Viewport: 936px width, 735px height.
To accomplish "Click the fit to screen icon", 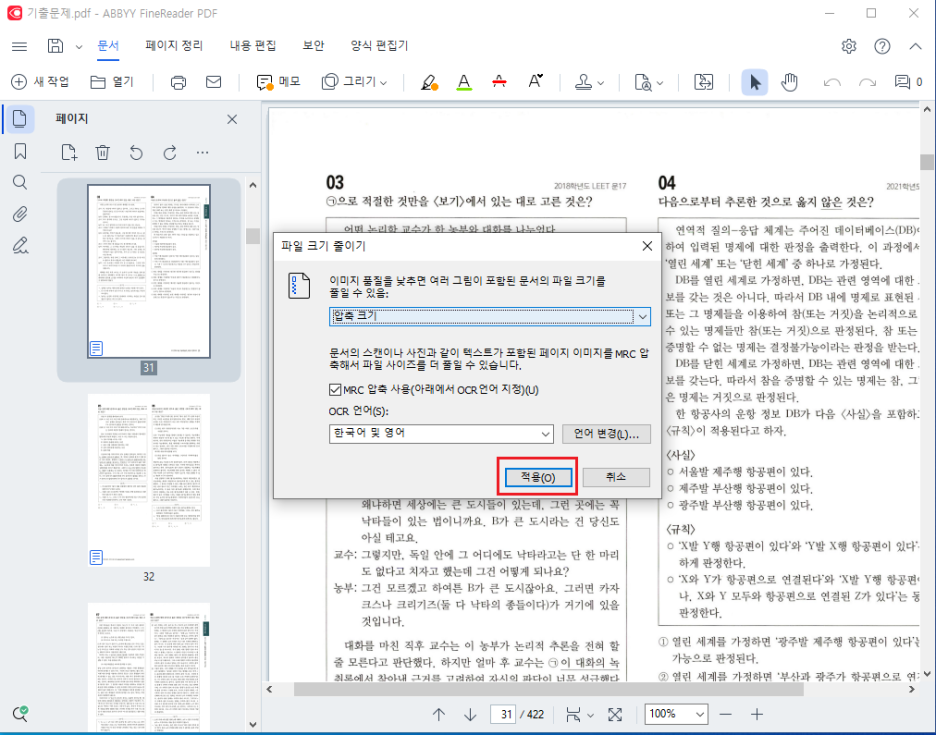I will point(615,714).
